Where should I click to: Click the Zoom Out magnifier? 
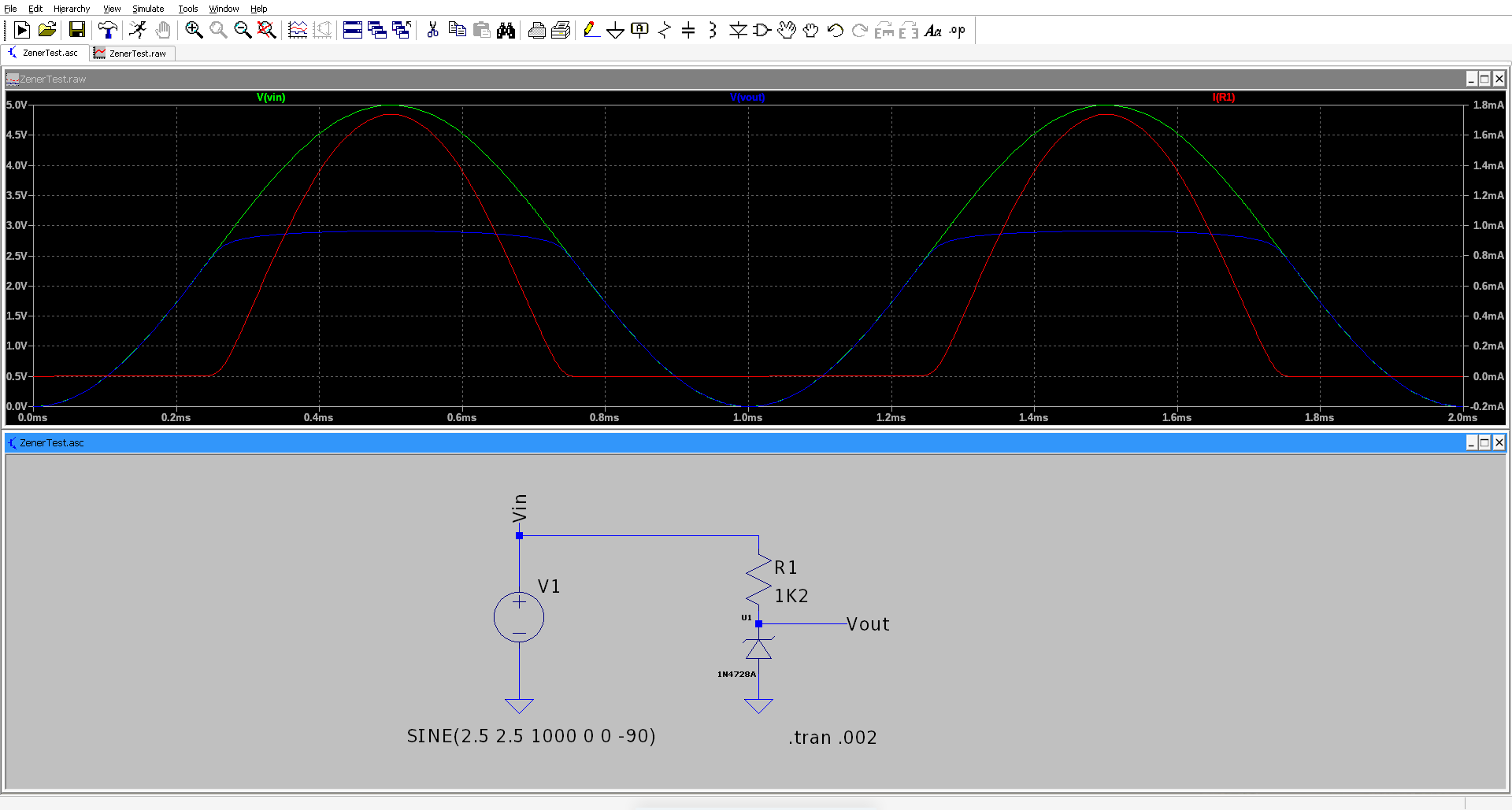243,30
